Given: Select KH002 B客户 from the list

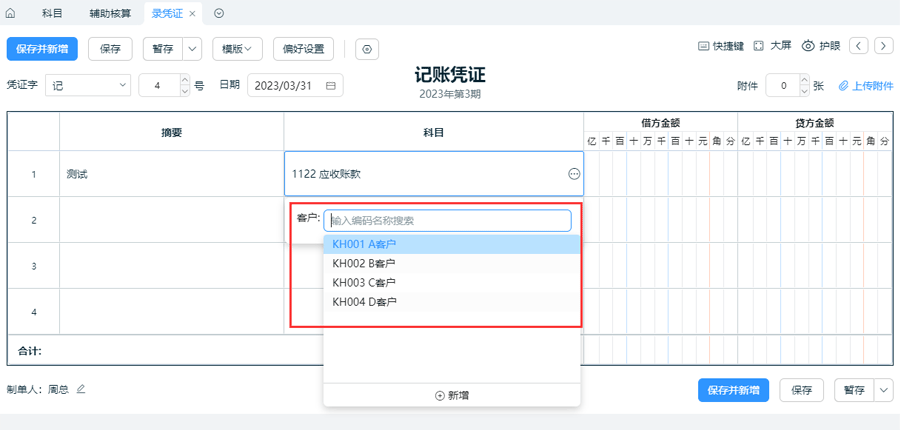Looking at the screenshot, I should 364,263.
